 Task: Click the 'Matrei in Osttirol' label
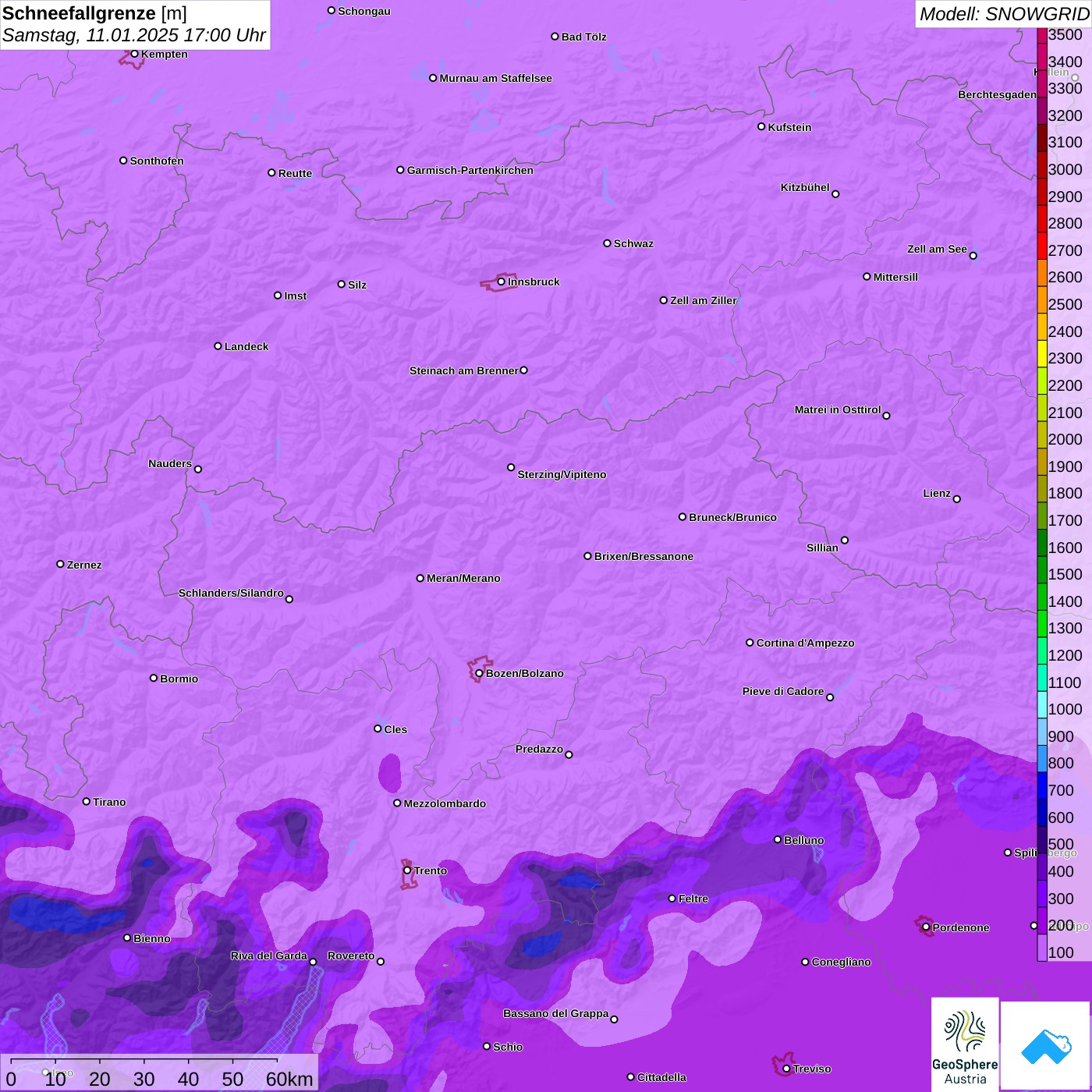[x=838, y=409]
